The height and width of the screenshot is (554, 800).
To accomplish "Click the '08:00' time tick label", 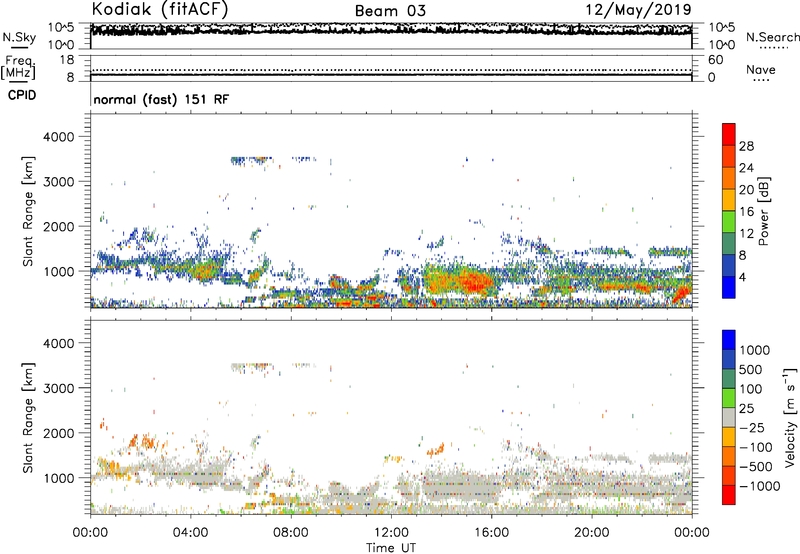I will [291, 533].
